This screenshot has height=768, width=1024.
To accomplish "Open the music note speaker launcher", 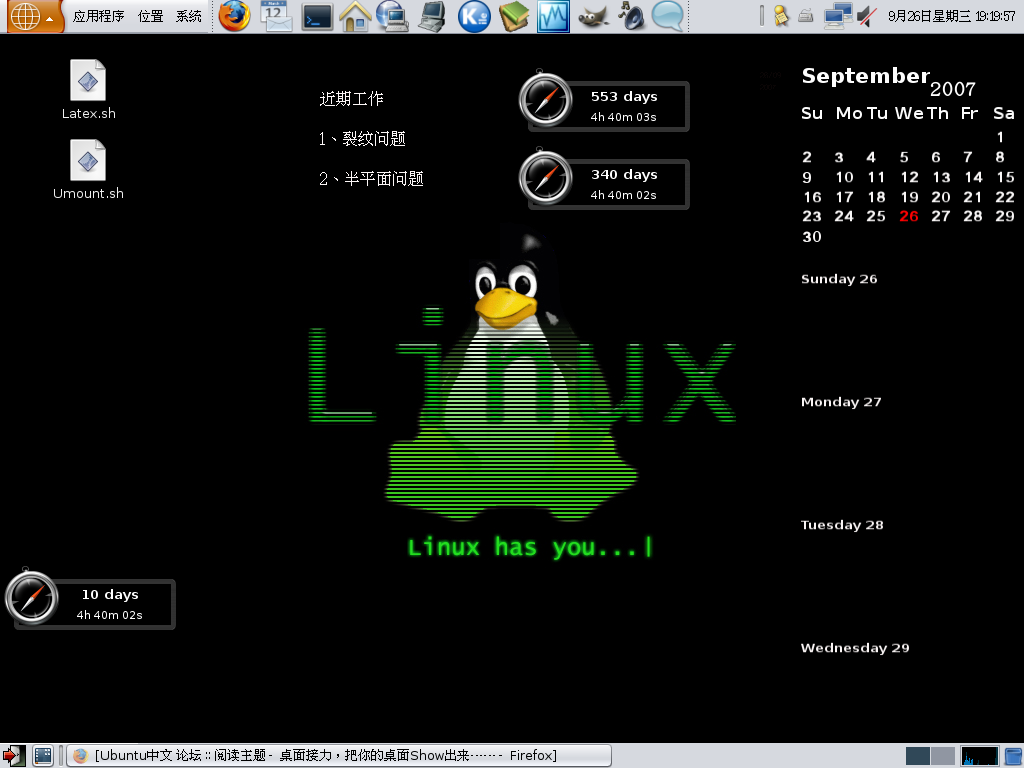I will click(x=631, y=16).
